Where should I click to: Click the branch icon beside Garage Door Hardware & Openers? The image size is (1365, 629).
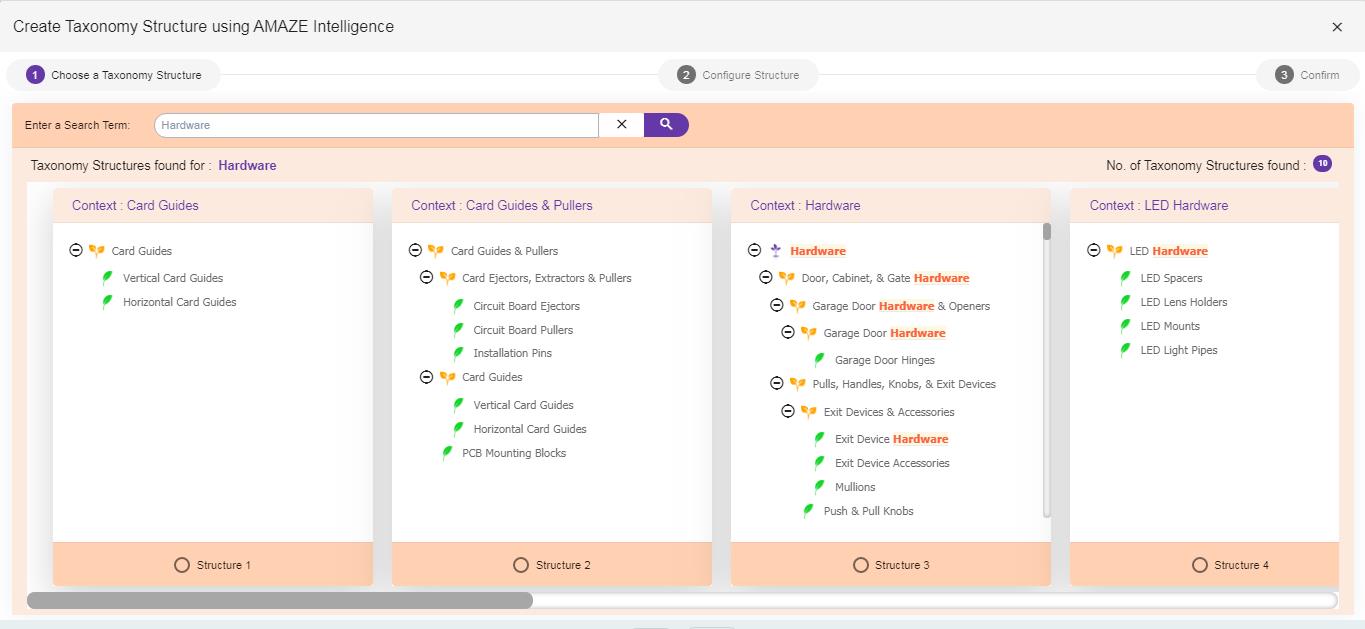tap(797, 306)
